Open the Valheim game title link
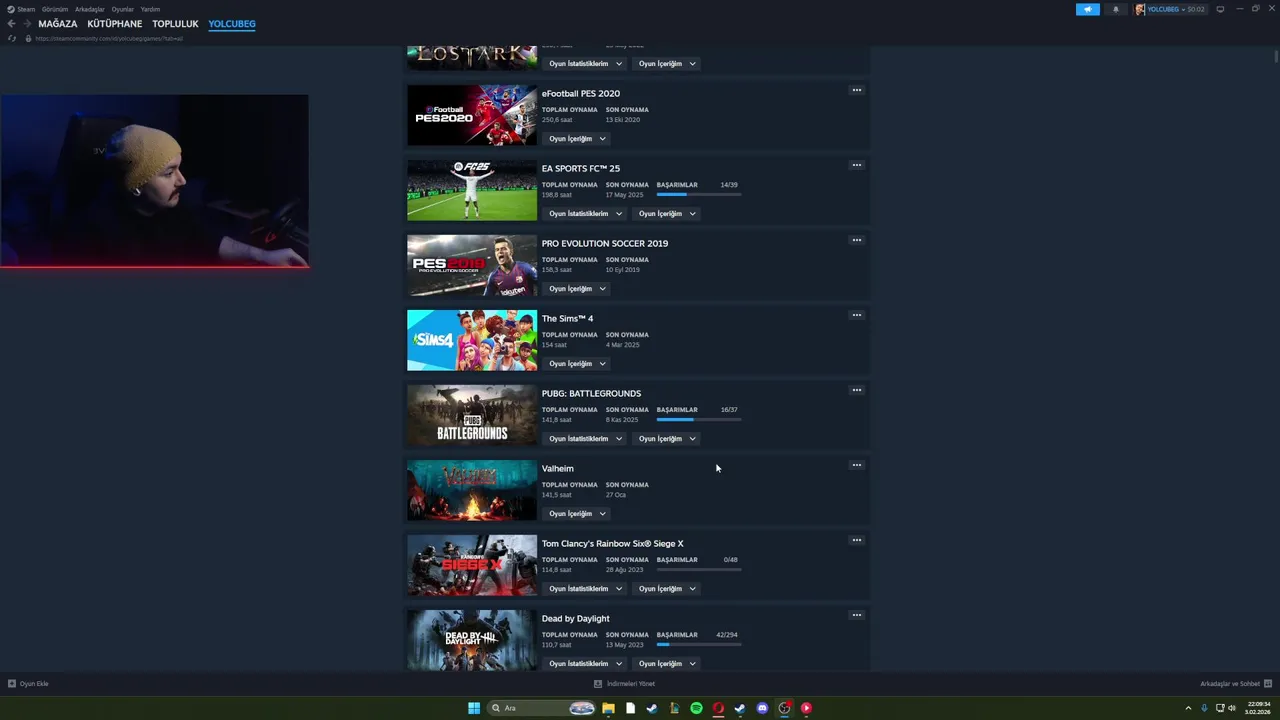The image size is (1280, 720). point(558,468)
